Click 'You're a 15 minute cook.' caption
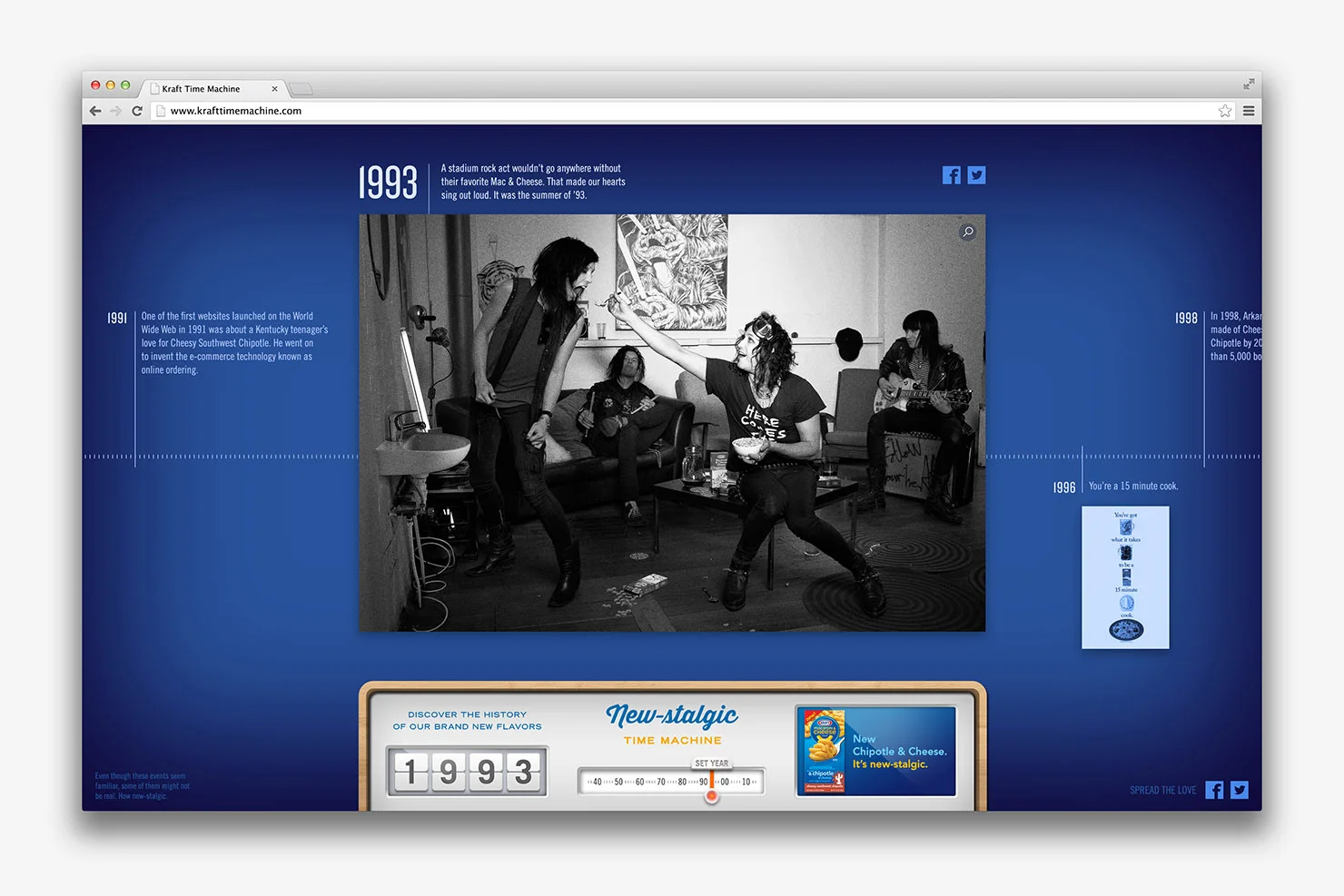The height and width of the screenshot is (896, 1344). point(1133,486)
